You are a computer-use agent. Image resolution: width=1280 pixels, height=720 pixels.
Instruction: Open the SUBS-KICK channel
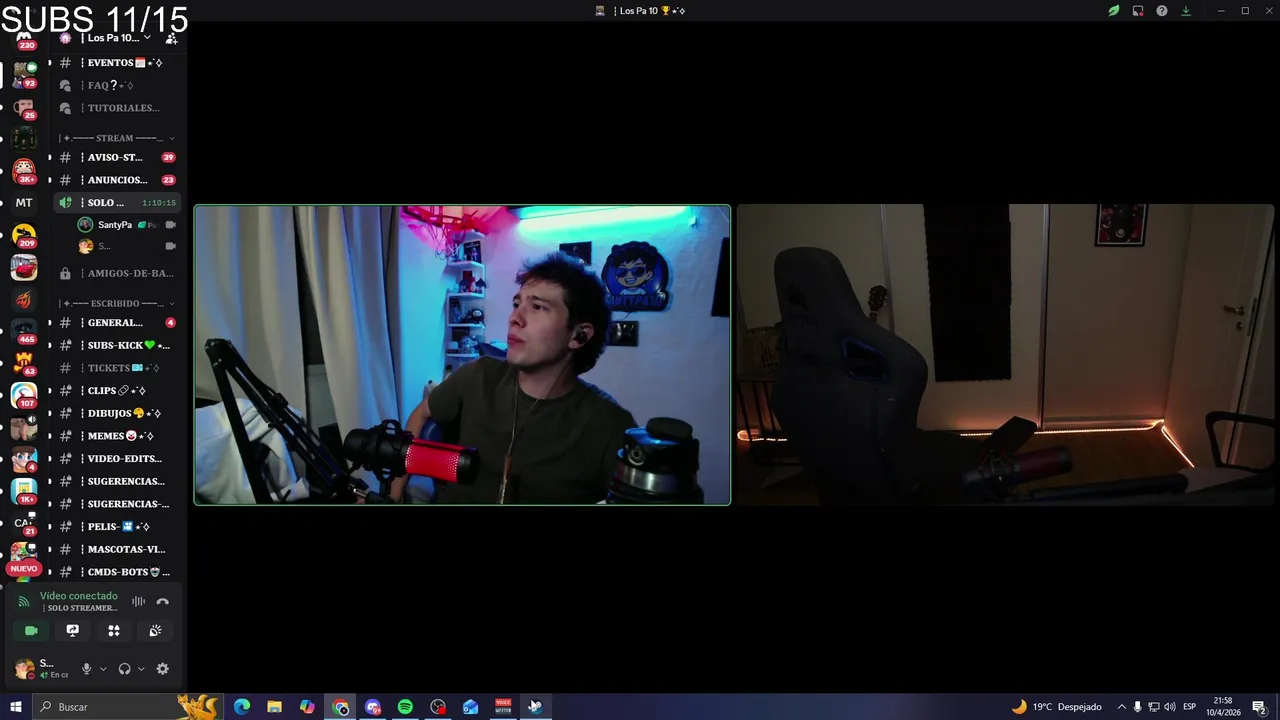click(117, 345)
